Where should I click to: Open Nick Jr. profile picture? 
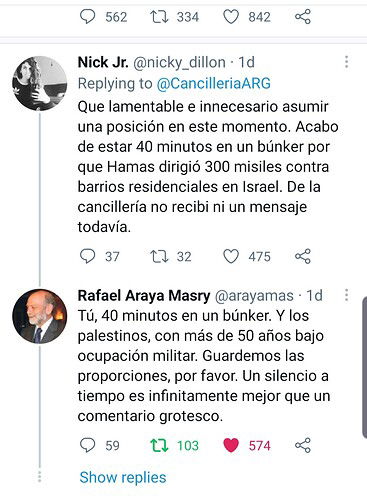pos(40,83)
